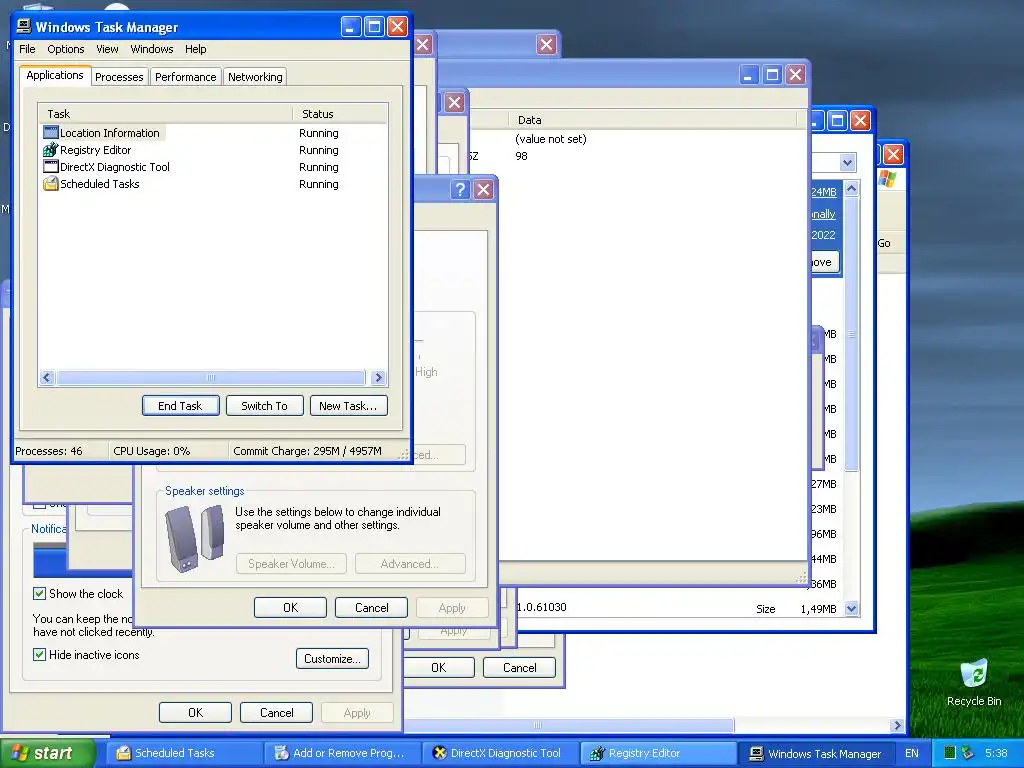Click the Task list scroll right arrow
Image resolution: width=1024 pixels, height=768 pixels.
378,377
